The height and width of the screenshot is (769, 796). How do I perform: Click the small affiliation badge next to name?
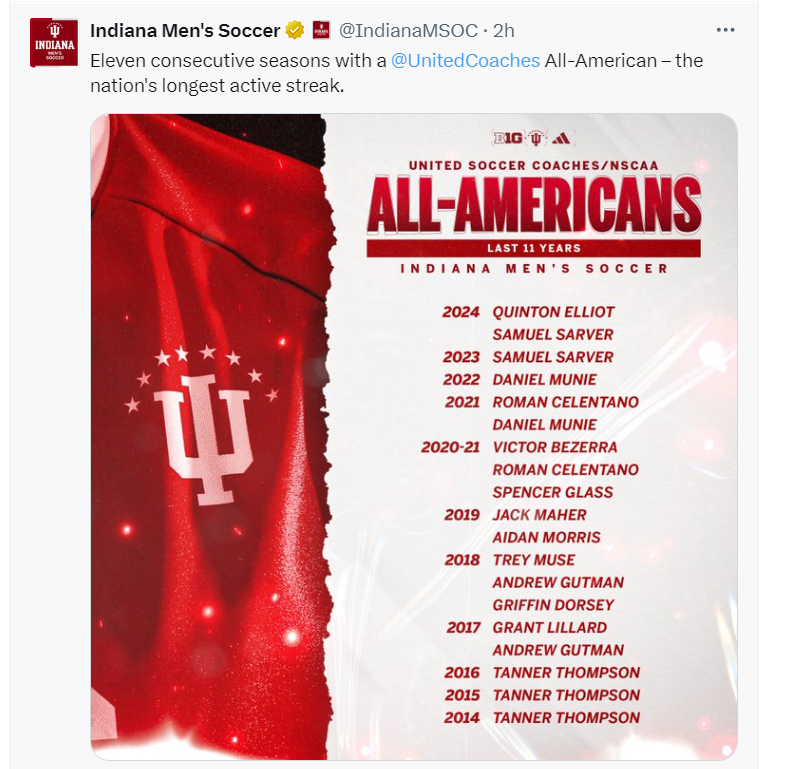321,31
